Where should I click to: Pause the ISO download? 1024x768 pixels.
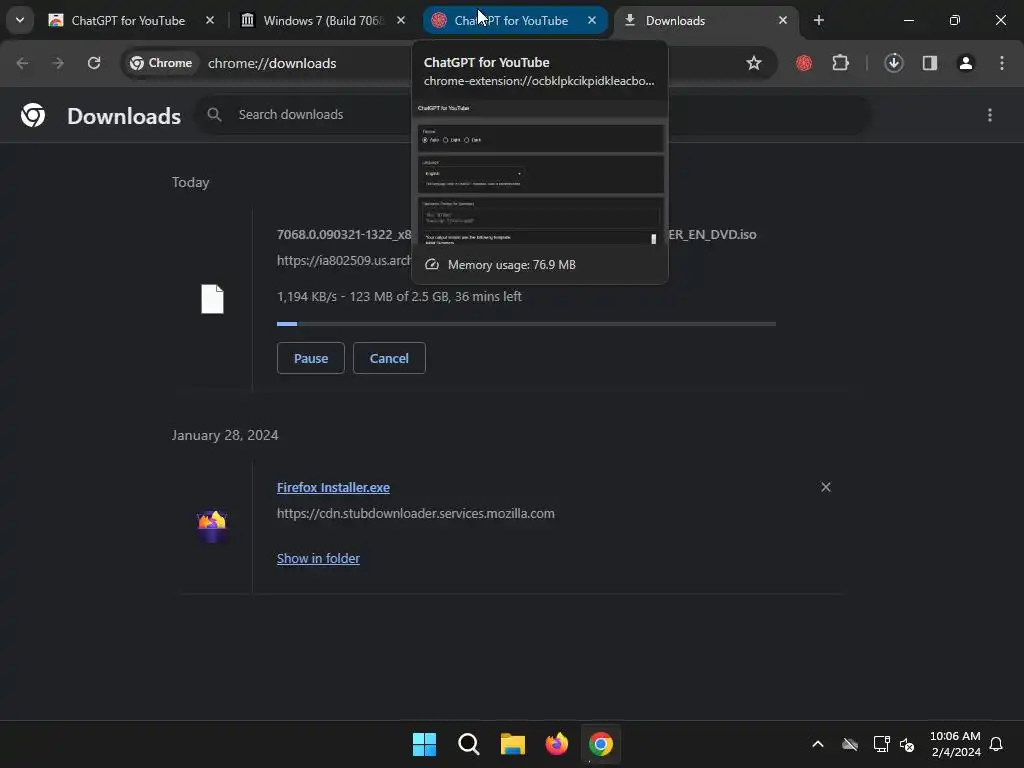coord(311,358)
